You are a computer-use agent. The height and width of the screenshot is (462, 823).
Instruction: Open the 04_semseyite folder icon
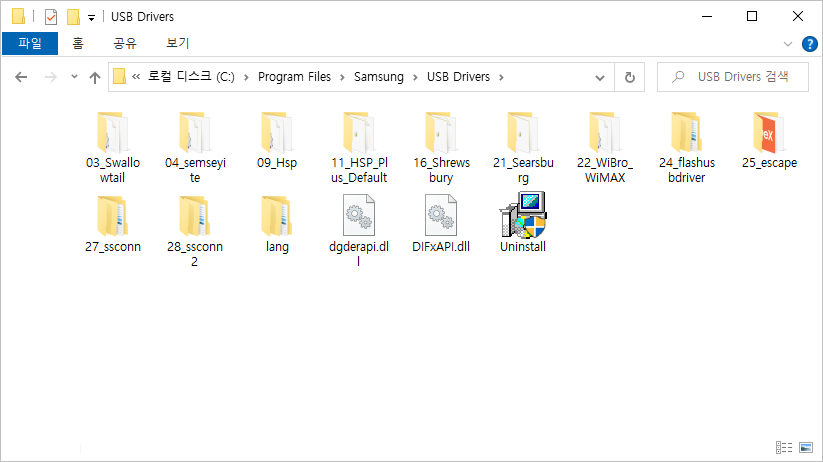195,133
